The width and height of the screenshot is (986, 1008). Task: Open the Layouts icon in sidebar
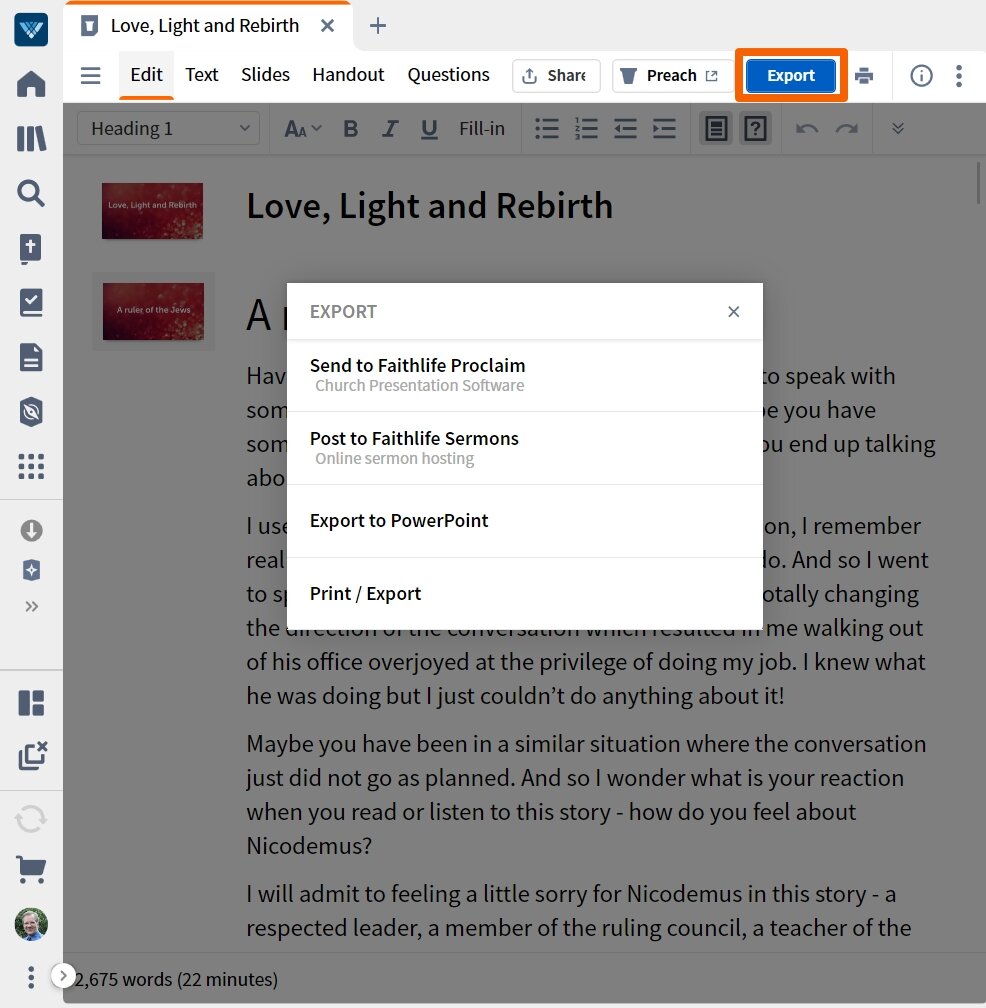[x=31, y=703]
